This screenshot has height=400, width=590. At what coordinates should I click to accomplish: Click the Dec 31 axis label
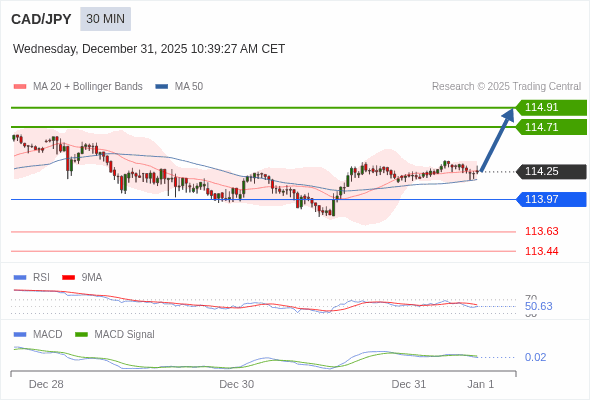(x=409, y=384)
